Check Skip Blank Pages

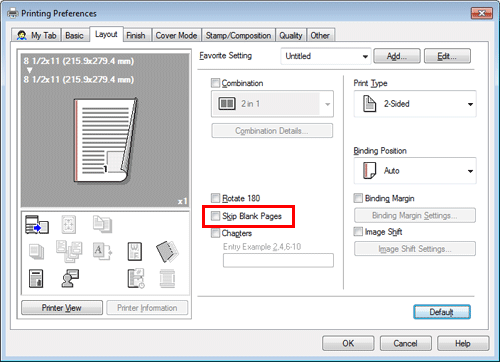pyautogui.click(x=216, y=216)
